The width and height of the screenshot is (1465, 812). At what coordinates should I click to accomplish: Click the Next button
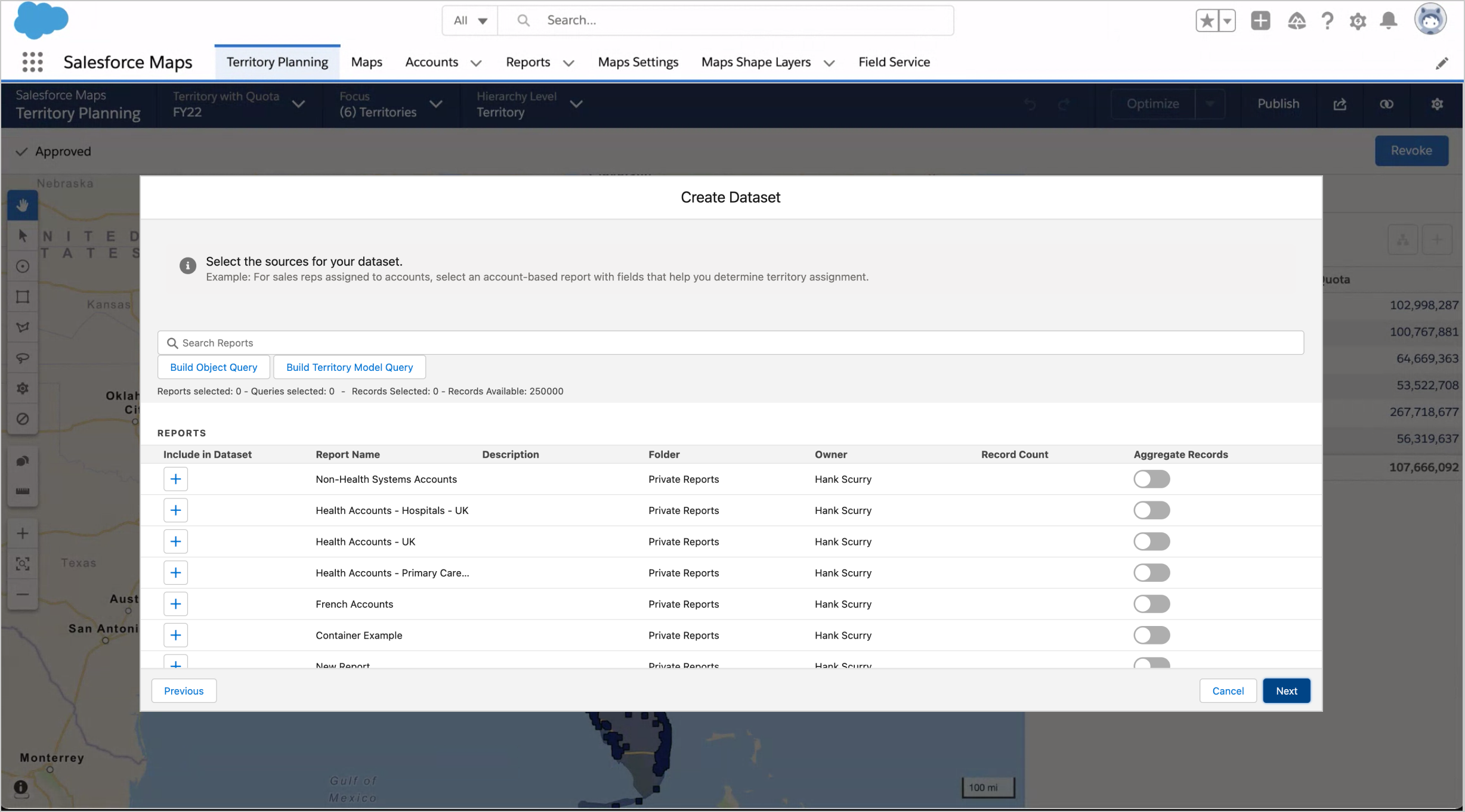[x=1287, y=691]
